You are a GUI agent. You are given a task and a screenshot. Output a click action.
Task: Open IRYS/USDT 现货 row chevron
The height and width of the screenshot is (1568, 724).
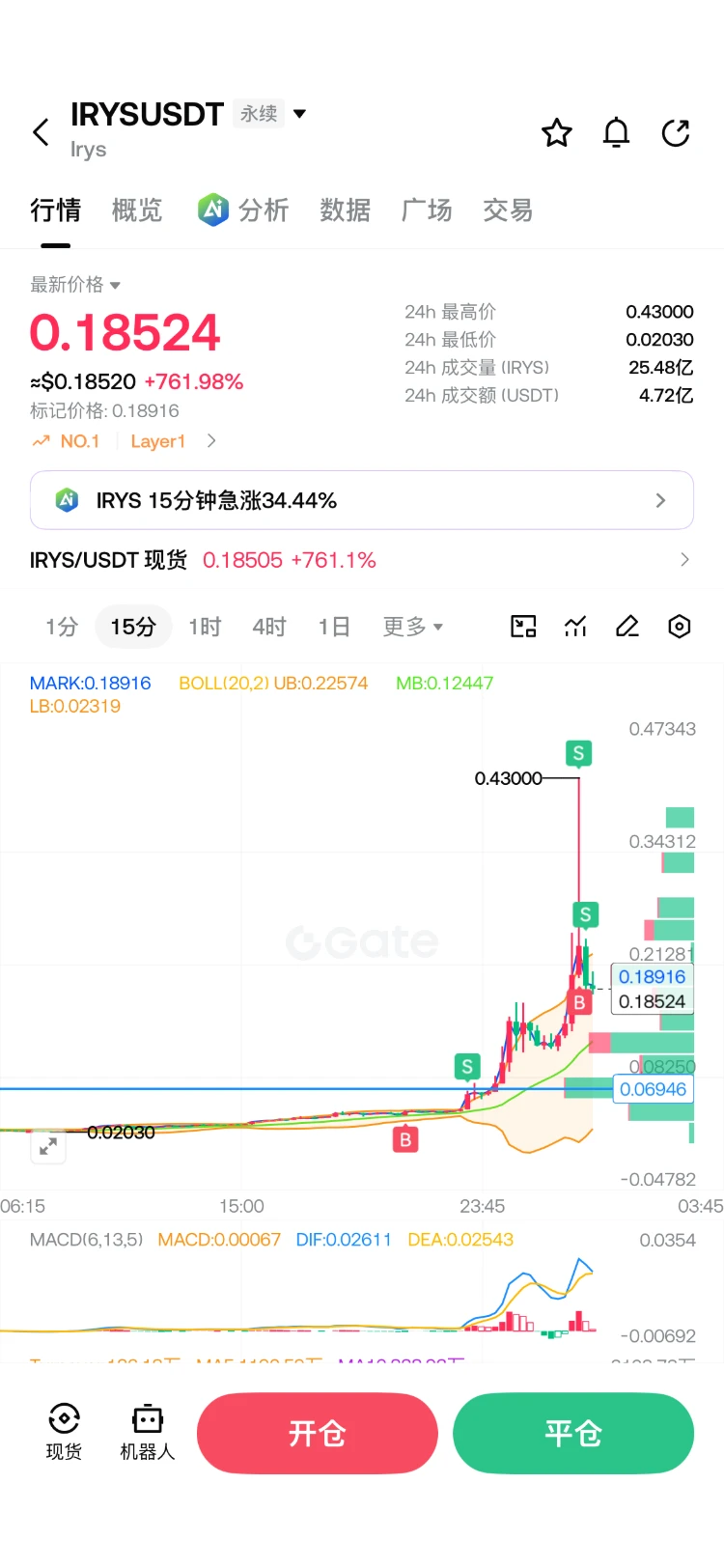coord(684,560)
